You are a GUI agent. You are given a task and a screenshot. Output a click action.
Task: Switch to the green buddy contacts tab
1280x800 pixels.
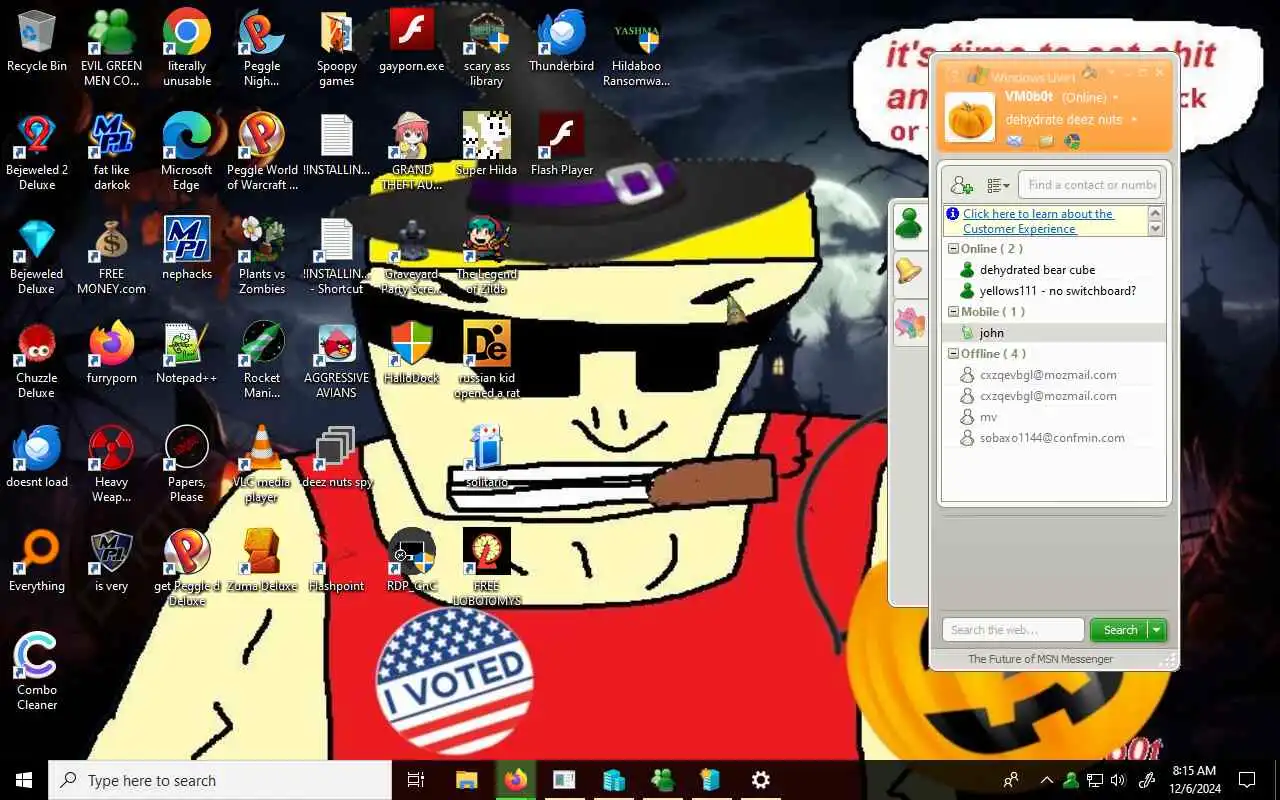(x=909, y=224)
